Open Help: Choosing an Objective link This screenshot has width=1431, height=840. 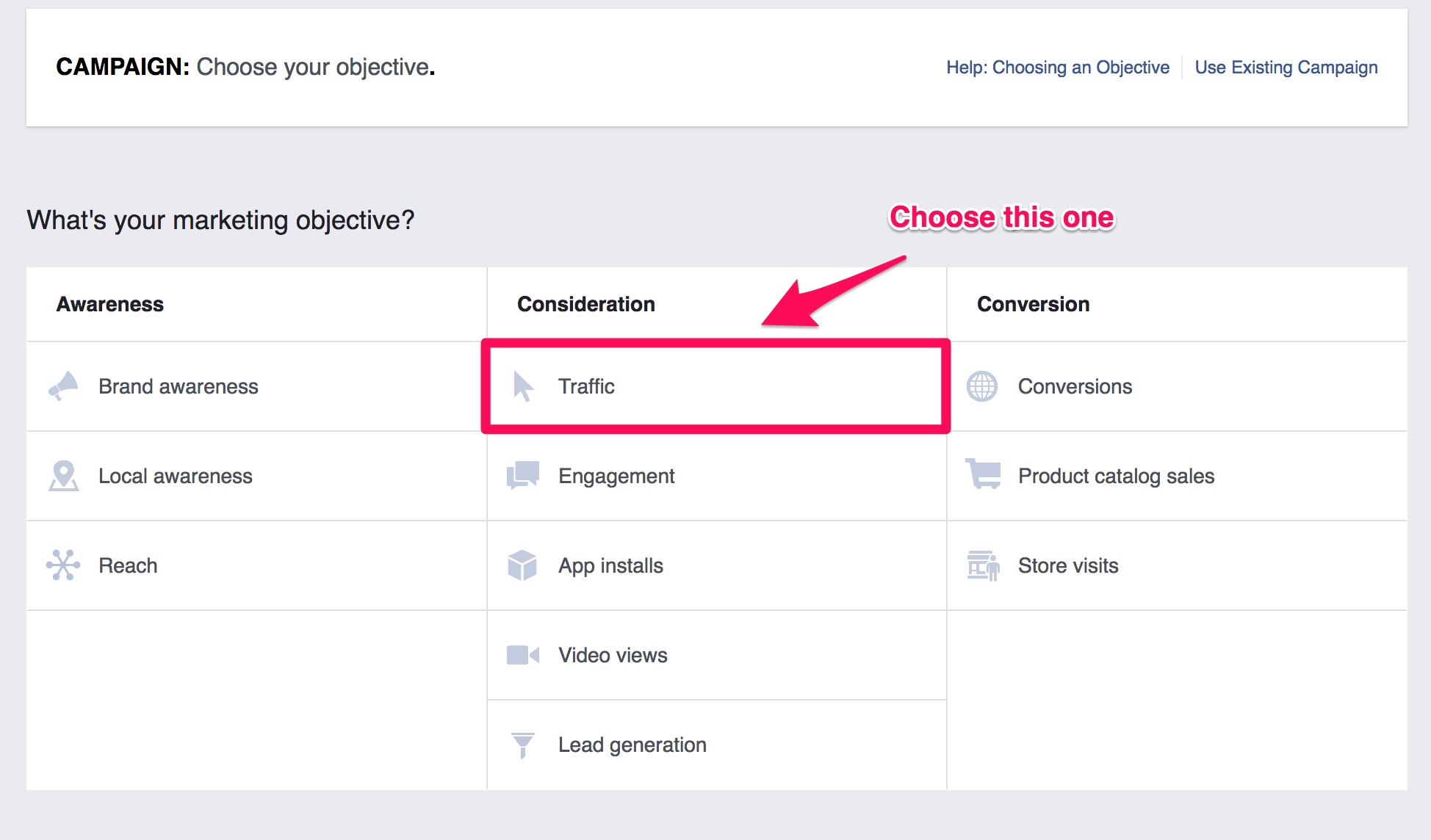pos(1057,68)
